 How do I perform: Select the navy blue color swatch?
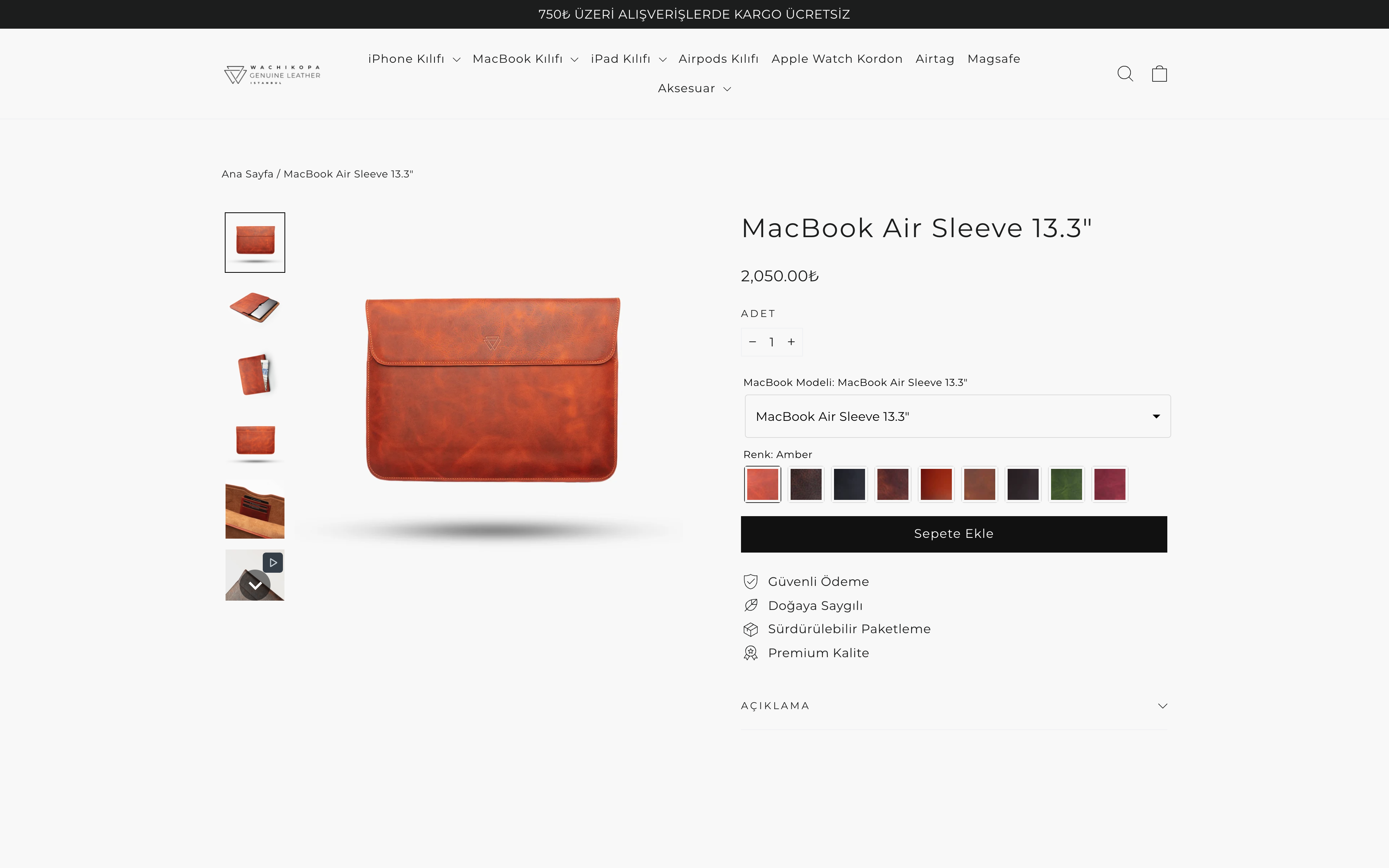click(x=849, y=484)
